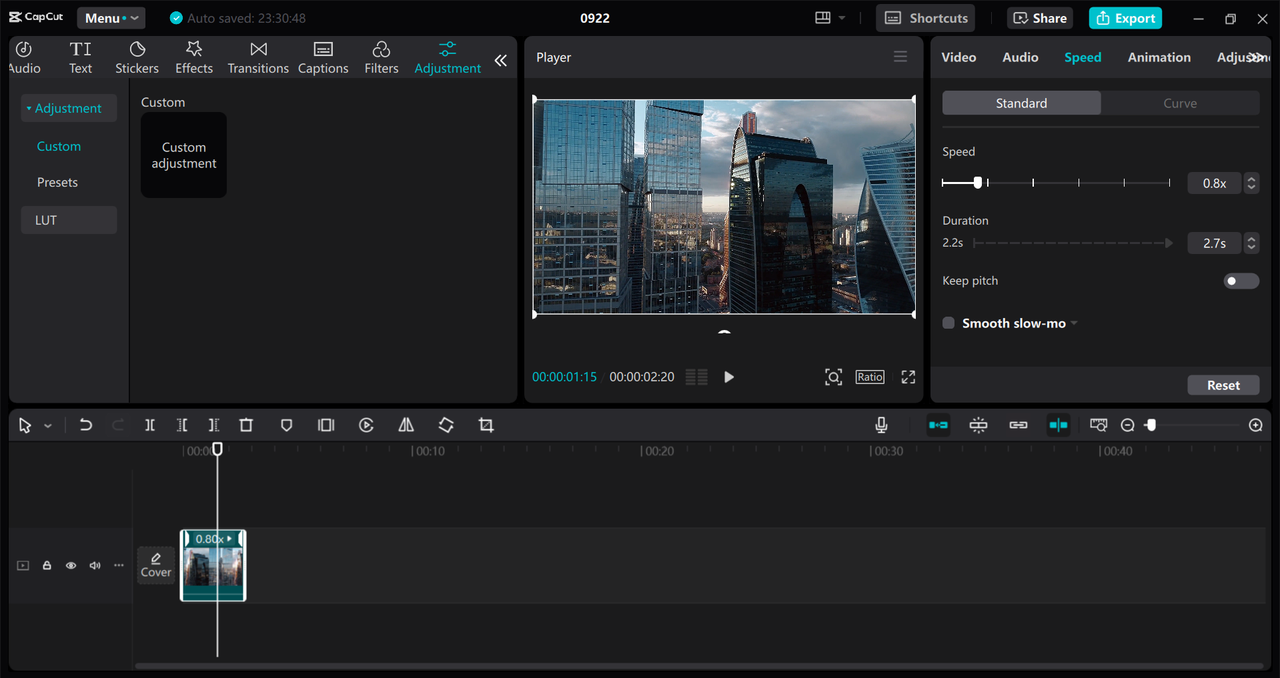Select the Custom adjustment thumbnail
1280x678 pixels.
click(x=184, y=155)
